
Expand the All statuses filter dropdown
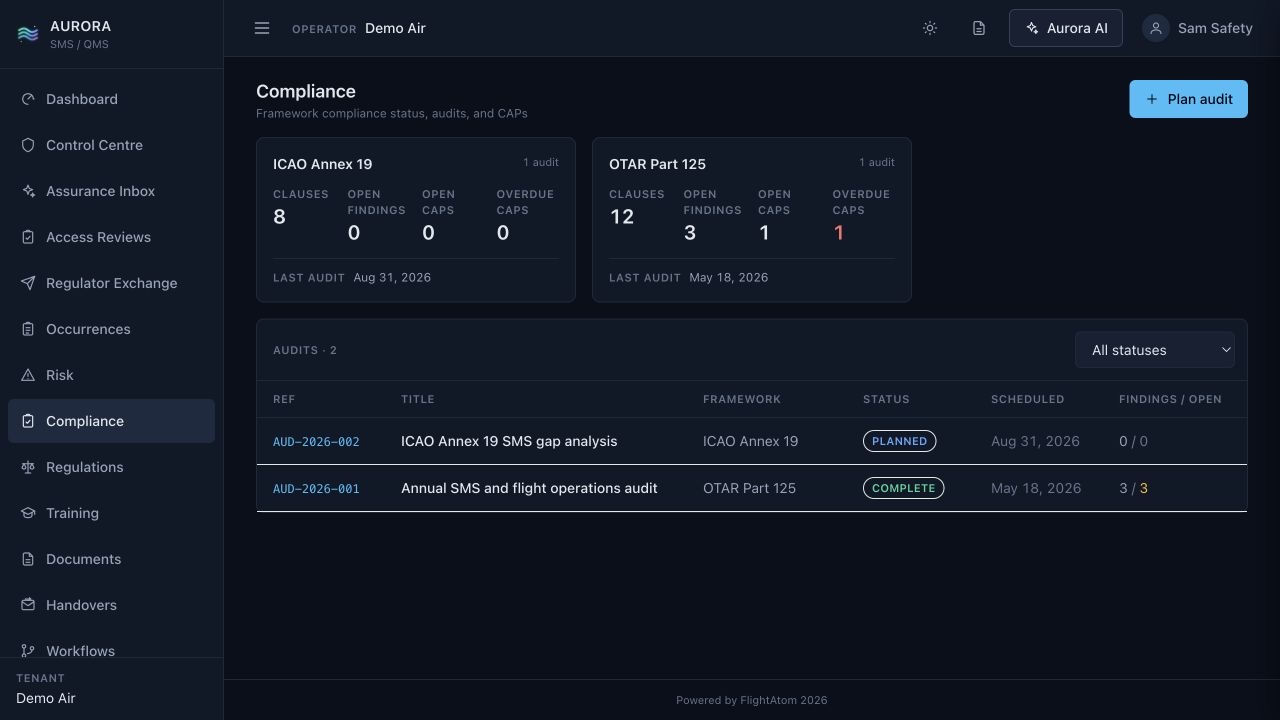pos(1155,350)
